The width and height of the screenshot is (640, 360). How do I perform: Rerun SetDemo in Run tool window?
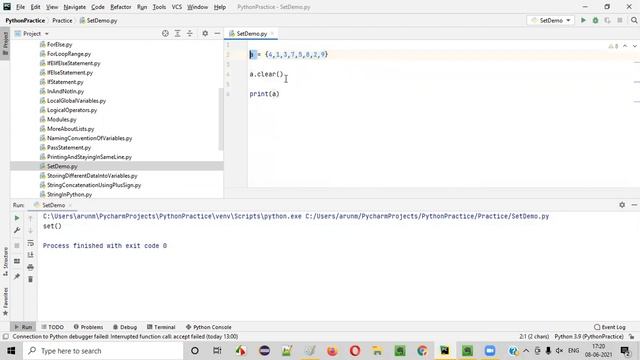(x=17, y=218)
